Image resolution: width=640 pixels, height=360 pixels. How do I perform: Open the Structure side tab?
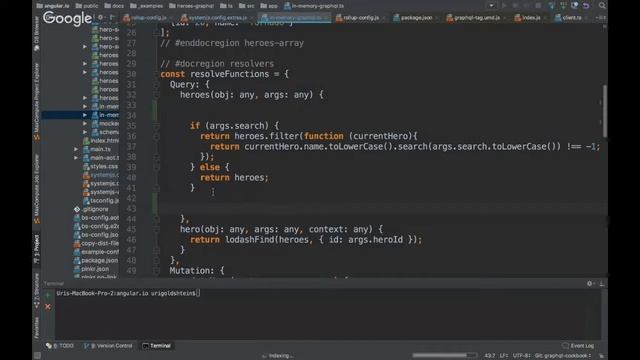click(37, 291)
